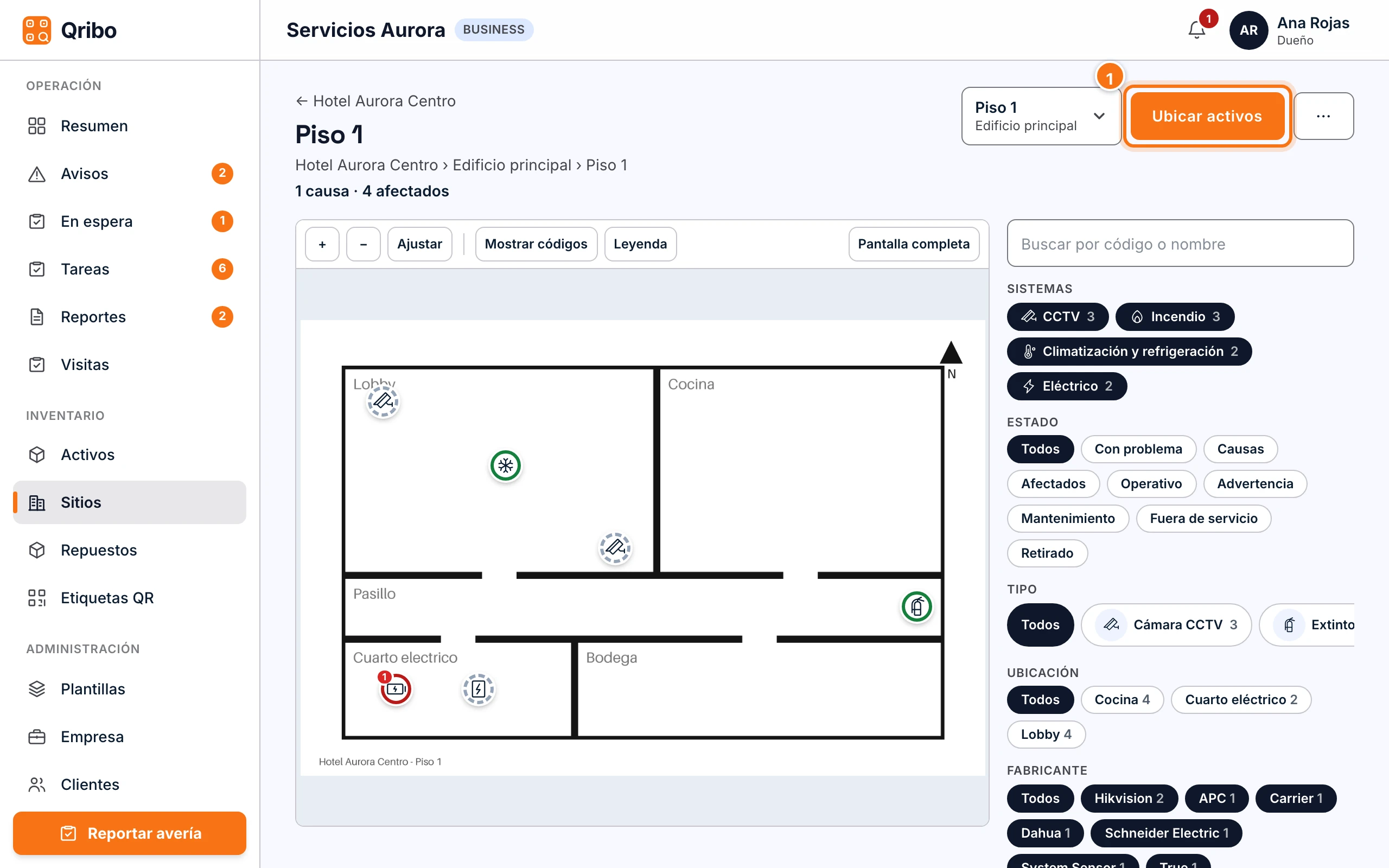Open Resumen in the sidebar
Viewport: 1389px width, 868px height.
click(130, 126)
